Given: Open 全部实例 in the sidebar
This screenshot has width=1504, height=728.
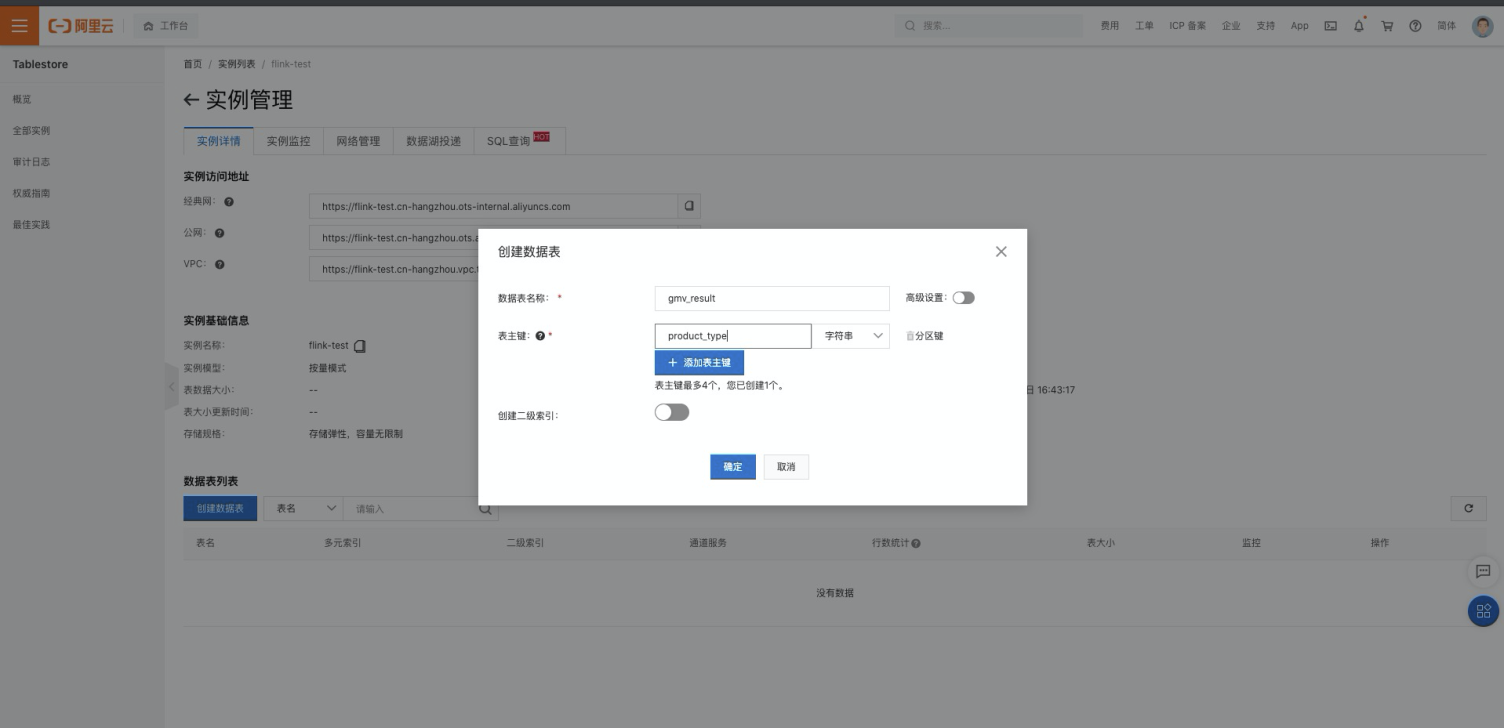Looking at the screenshot, I should [31, 130].
